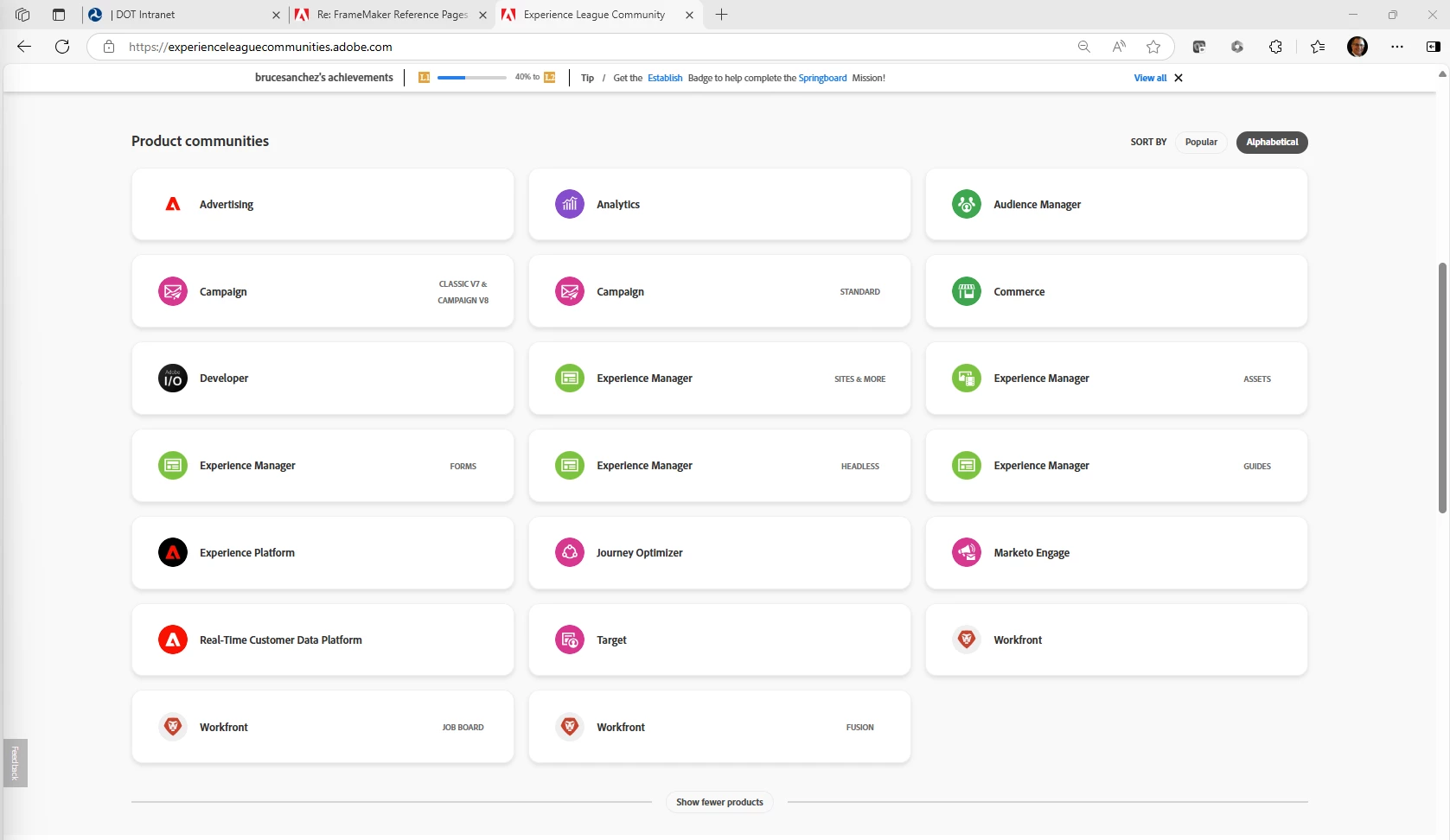The width and height of the screenshot is (1450, 840).
Task: Dismiss the achievements tip bar
Action: (x=1179, y=78)
